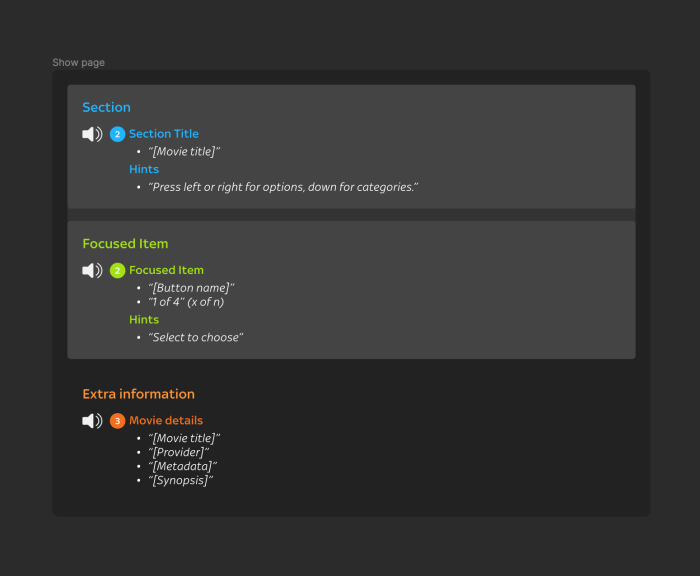The height and width of the screenshot is (576, 700).
Task: Click the "Press left or right for options" hint text
Action: [282, 187]
